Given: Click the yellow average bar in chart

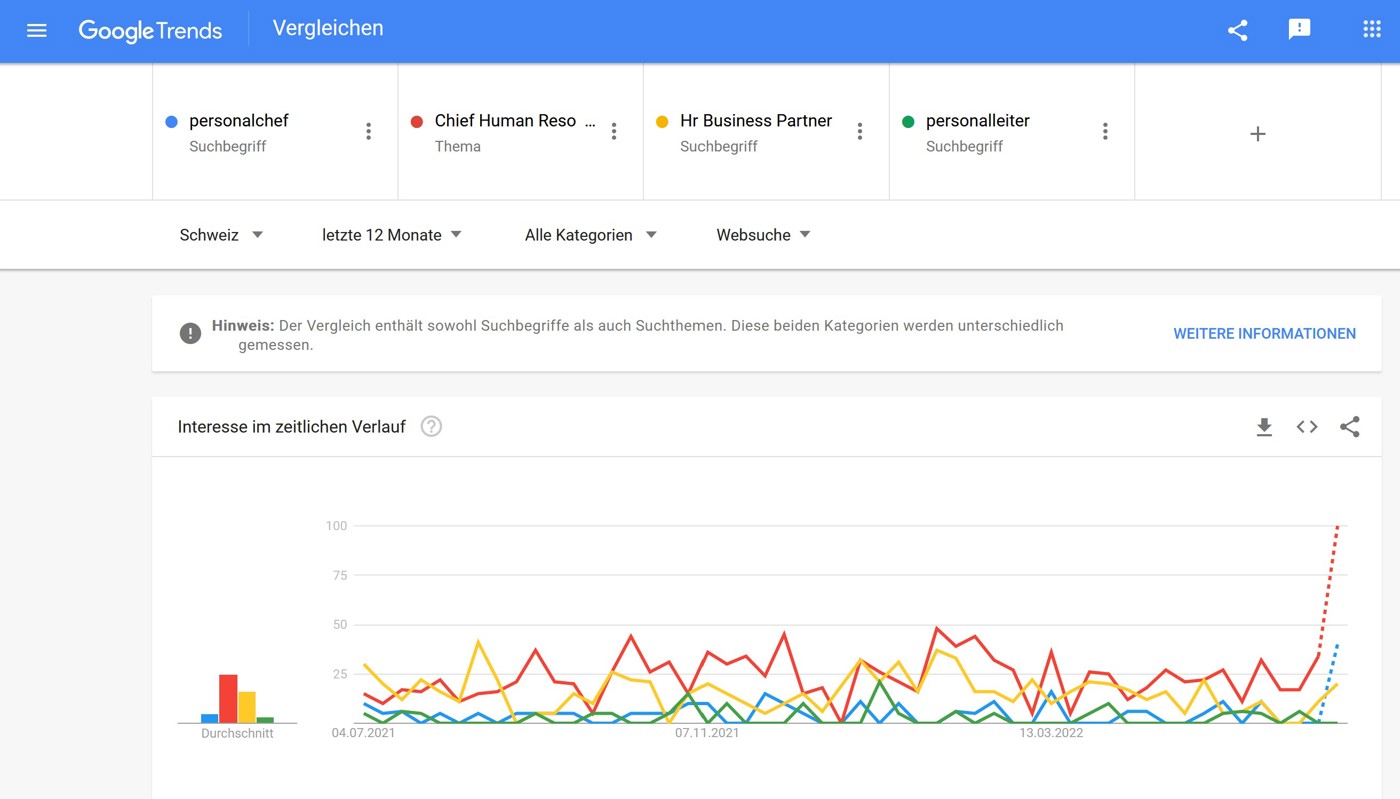Looking at the screenshot, I should [x=247, y=707].
